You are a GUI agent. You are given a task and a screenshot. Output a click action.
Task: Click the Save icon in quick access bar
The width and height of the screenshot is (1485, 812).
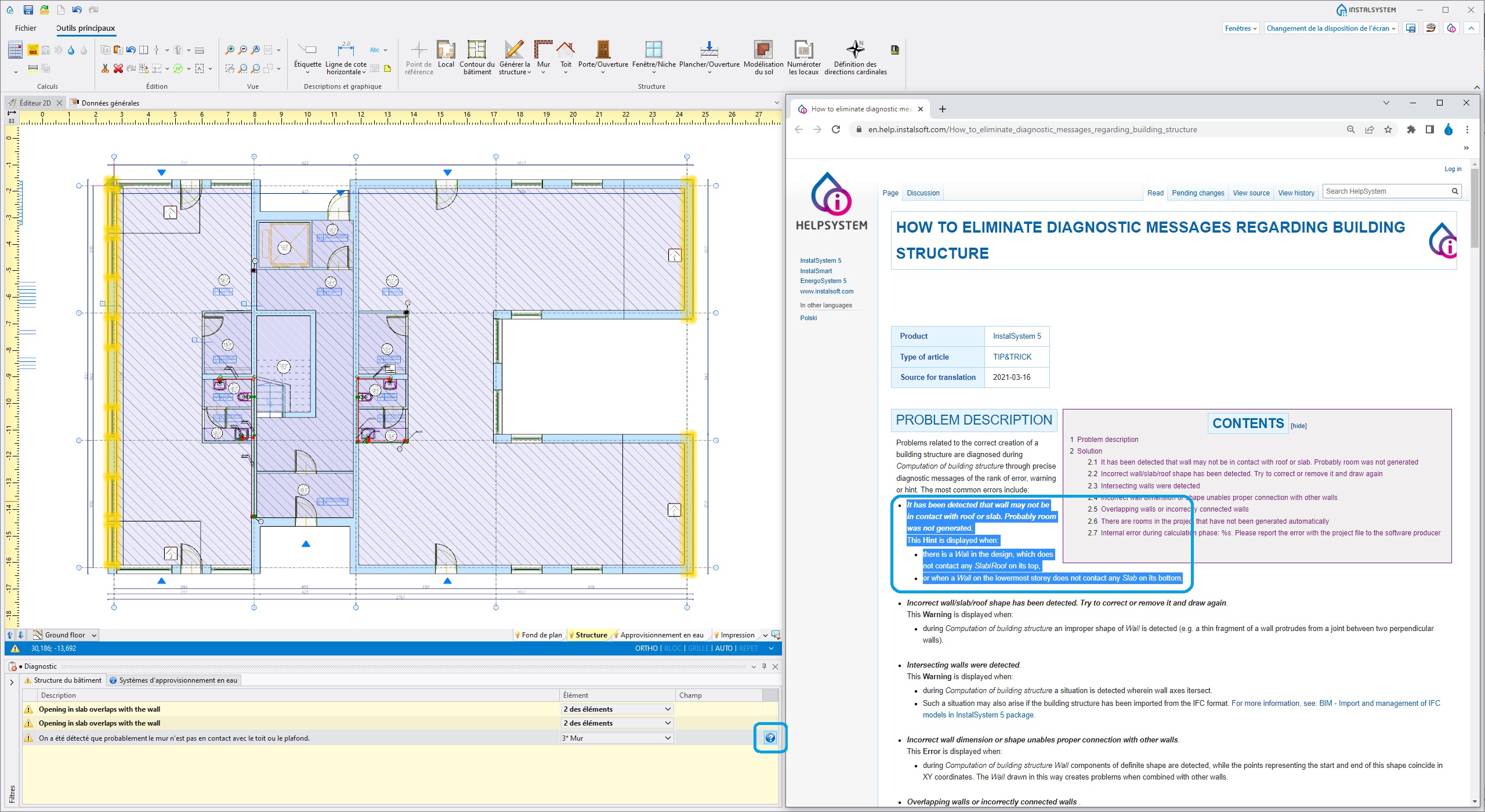pyautogui.click(x=28, y=10)
